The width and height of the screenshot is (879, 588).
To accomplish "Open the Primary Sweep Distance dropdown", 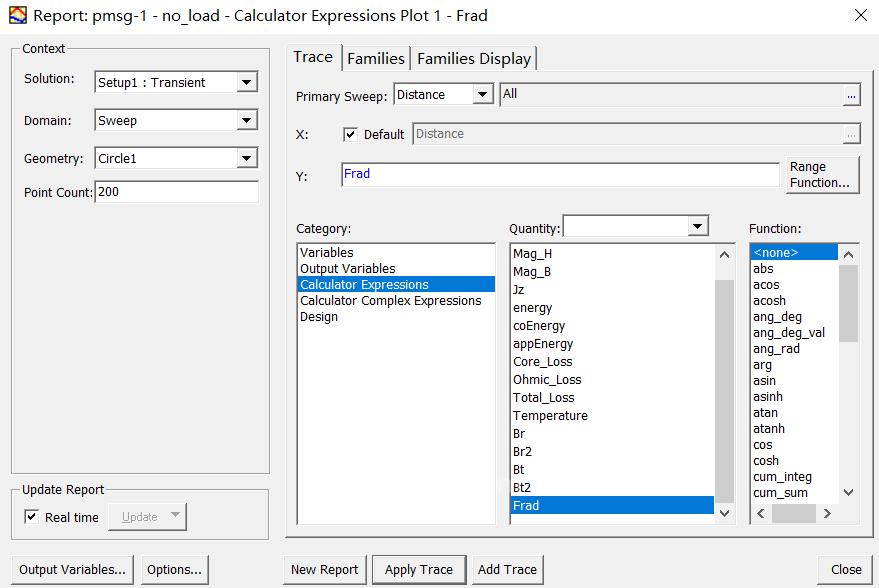I will click(x=483, y=95).
